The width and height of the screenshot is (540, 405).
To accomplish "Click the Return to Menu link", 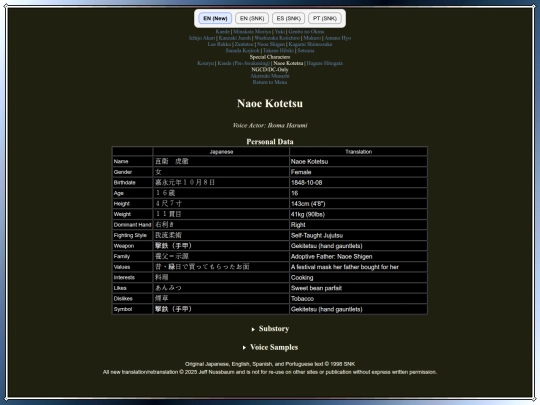I will (270, 82).
